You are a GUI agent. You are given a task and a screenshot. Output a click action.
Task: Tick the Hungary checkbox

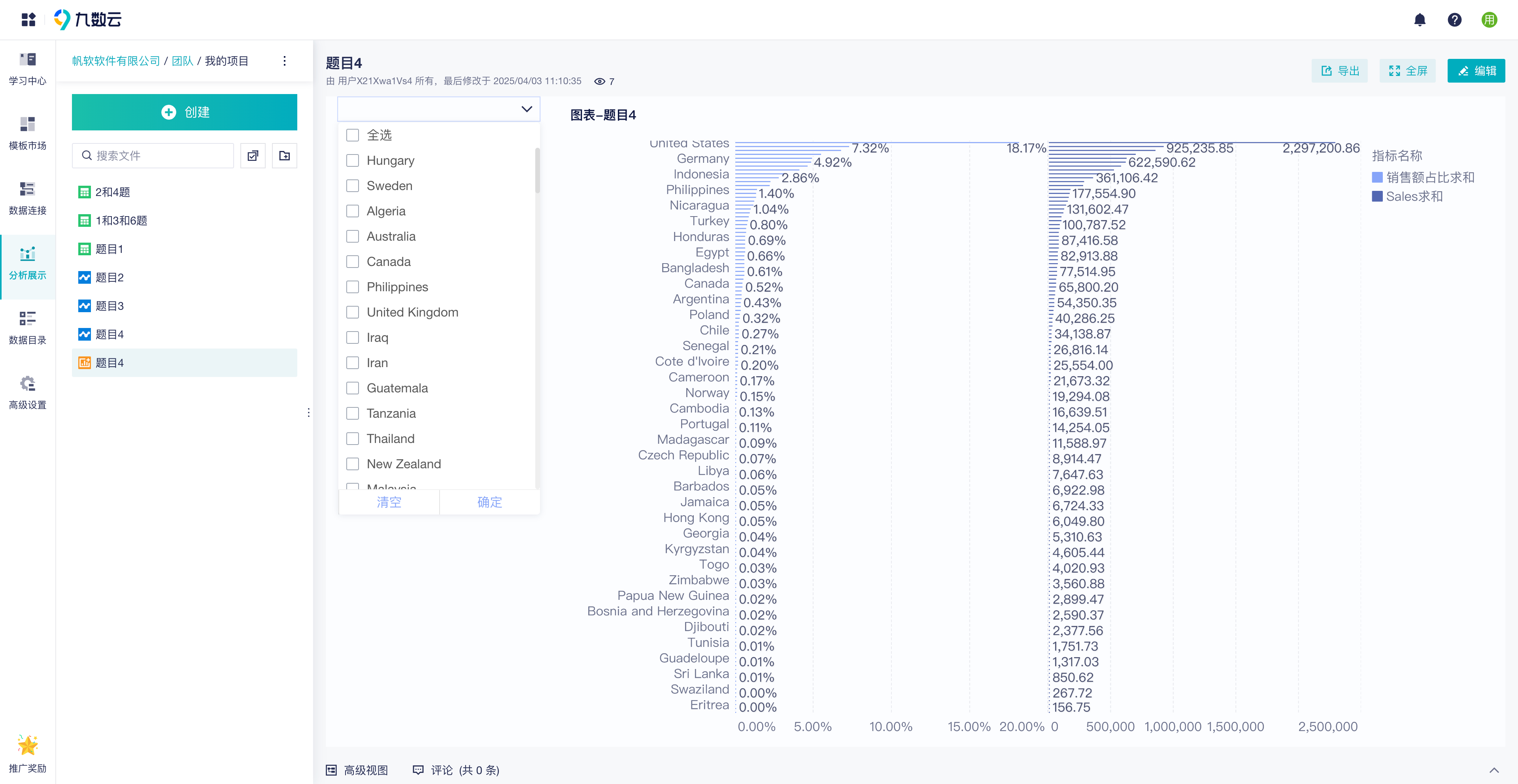click(x=352, y=160)
